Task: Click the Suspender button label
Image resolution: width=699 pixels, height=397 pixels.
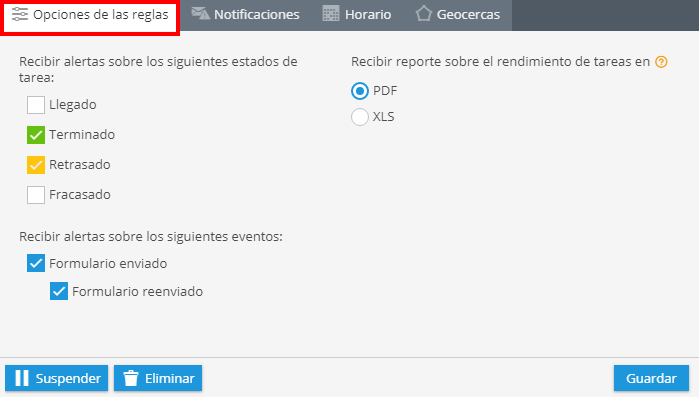Action: pyautogui.click(x=68, y=378)
